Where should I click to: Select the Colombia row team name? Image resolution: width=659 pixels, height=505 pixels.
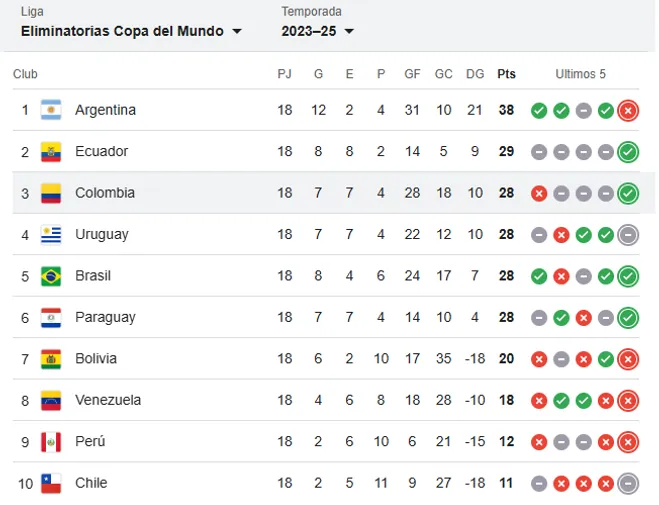[105, 193]
